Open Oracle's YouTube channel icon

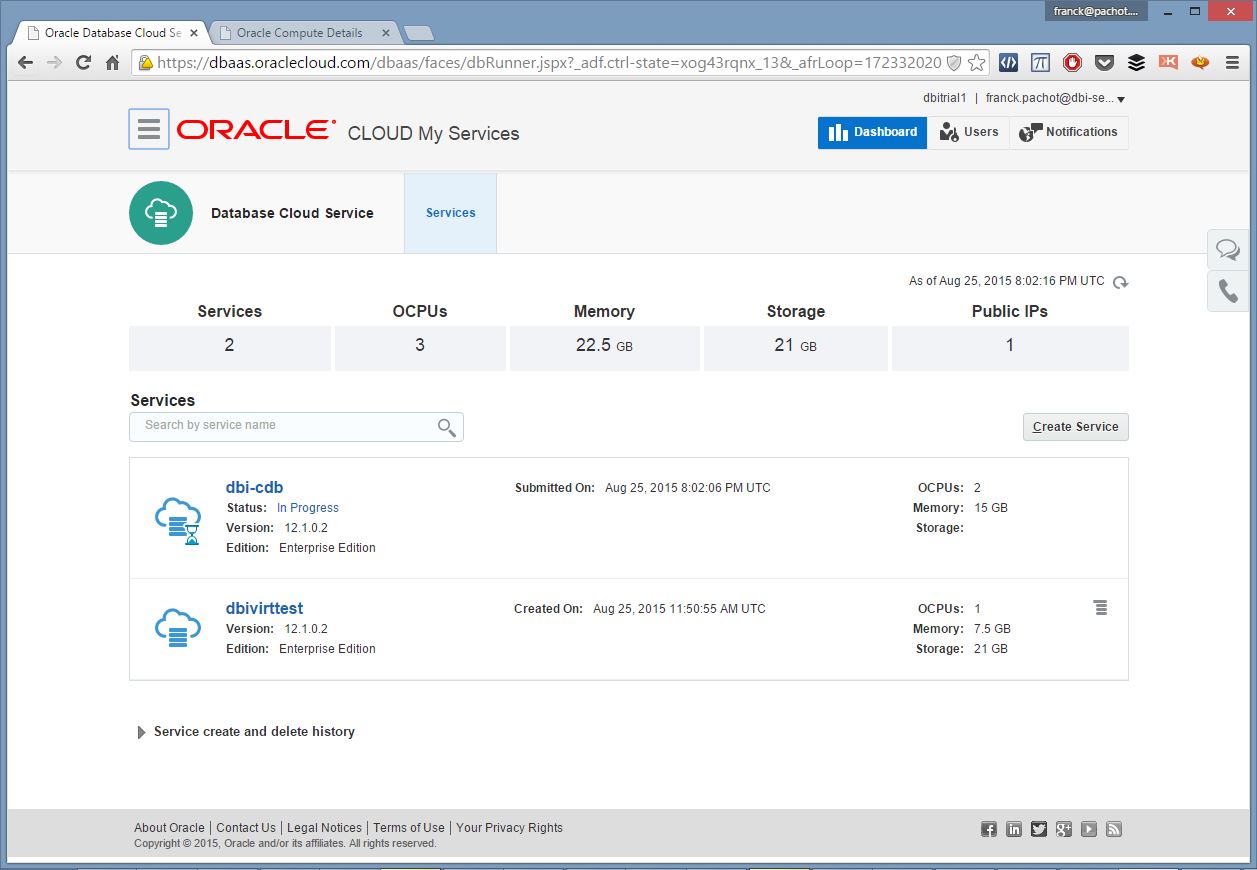click(x=1089, y=829)
